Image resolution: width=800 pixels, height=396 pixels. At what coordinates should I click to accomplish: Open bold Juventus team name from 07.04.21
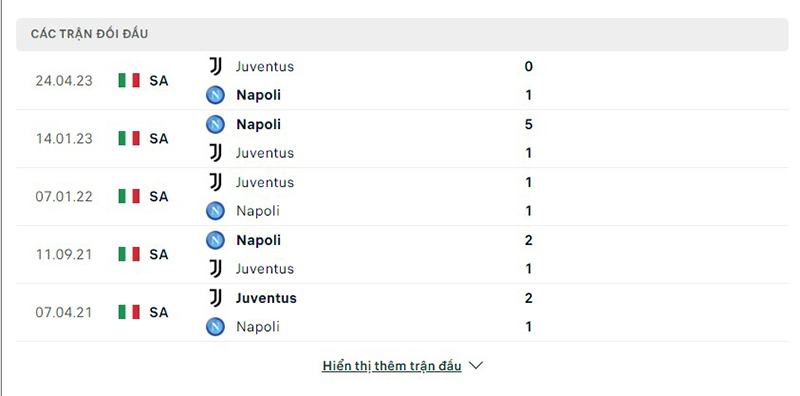(x=266, y=298)
